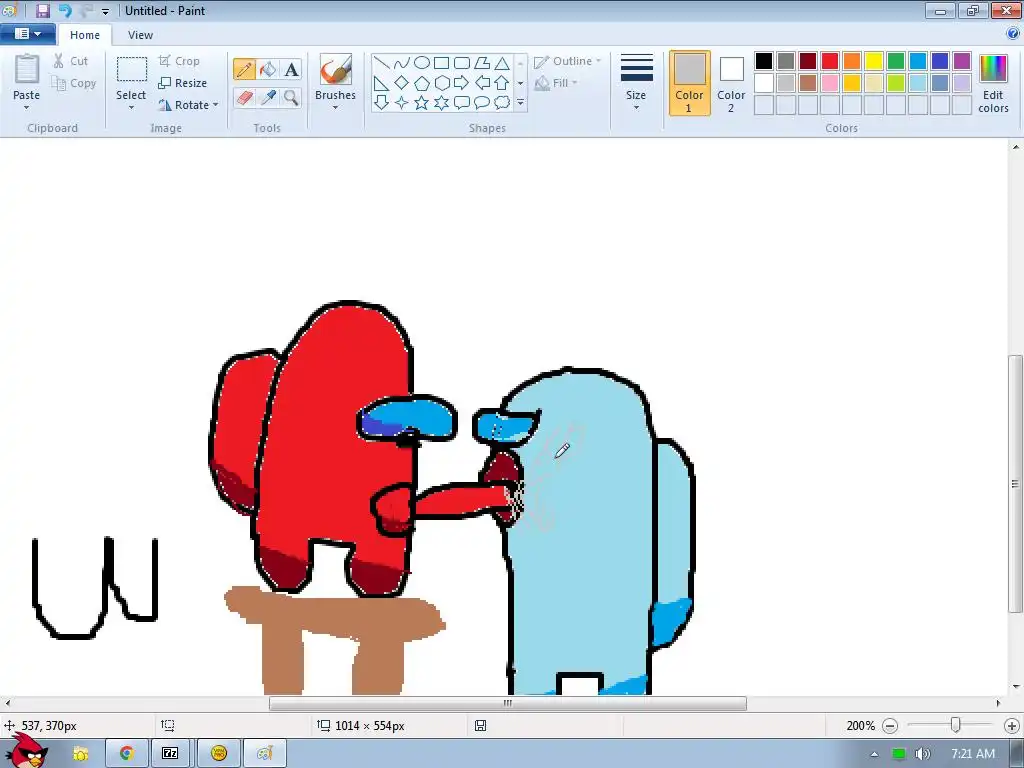The image size is (1024, 768).
Task: Choose the Oval callout shape
Action: click(482, 103)
